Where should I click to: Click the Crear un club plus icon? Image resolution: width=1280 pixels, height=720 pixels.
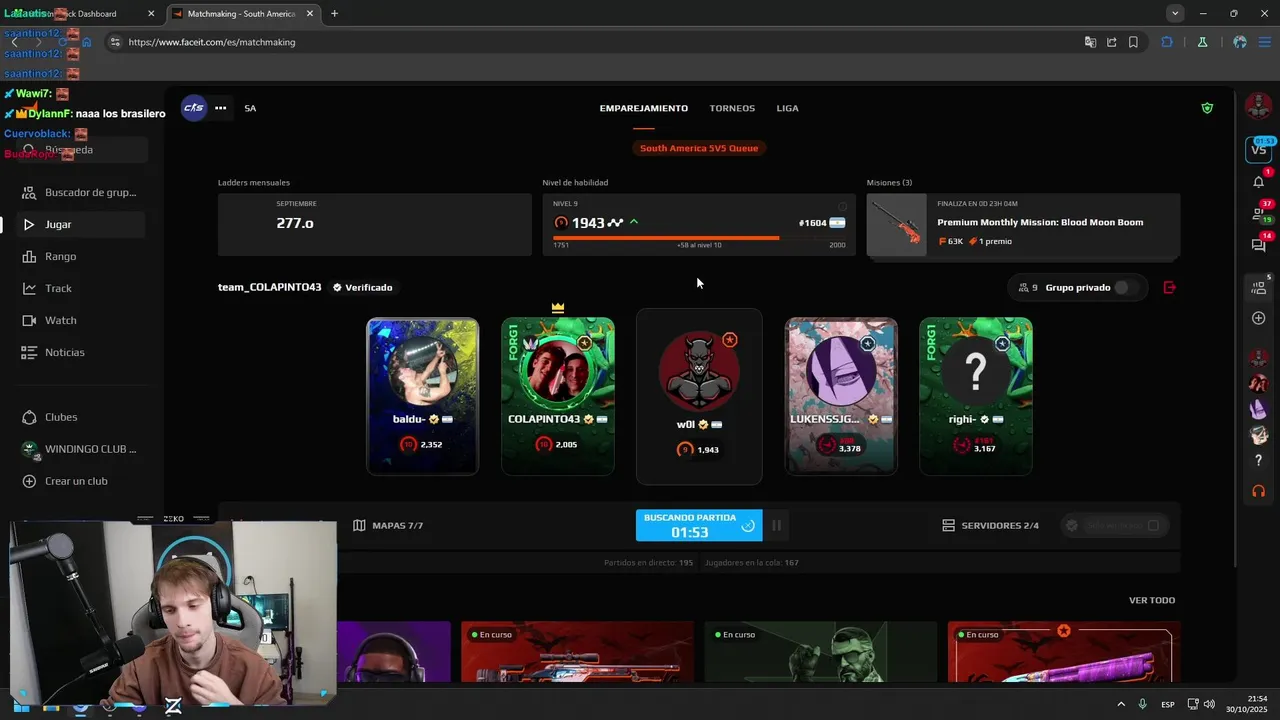point(29,481)
